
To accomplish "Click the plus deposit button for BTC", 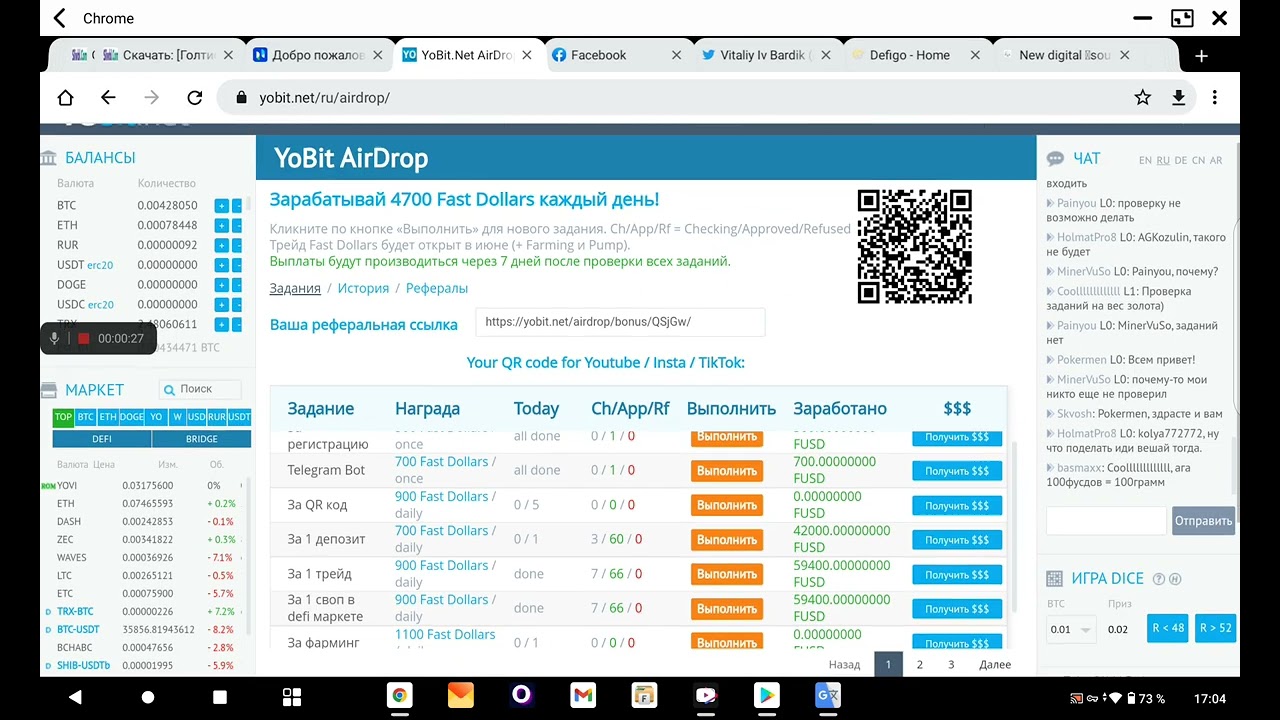I will pos(221,206).
